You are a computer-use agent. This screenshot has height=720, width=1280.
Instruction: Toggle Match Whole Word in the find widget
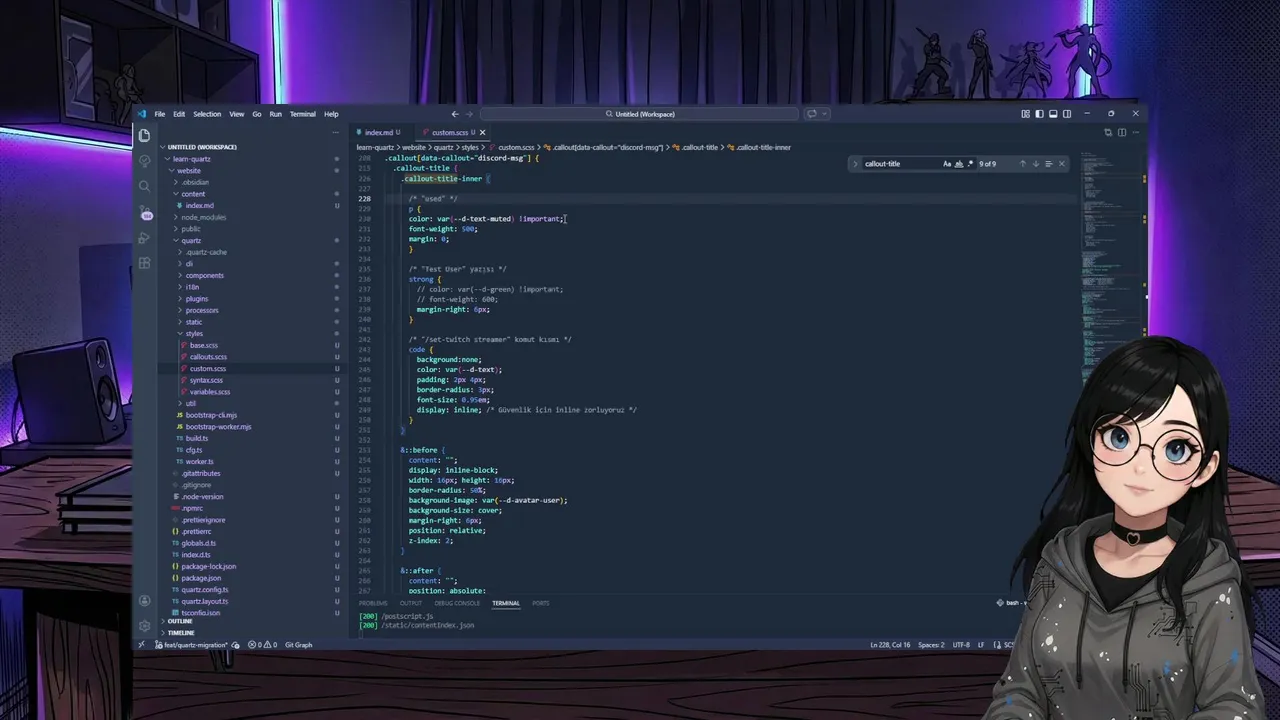pos(959,164)
